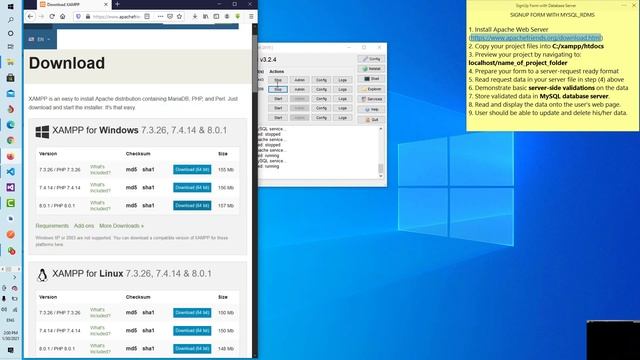The image size is (640, 360).
Task: Click highlighted Stop in second module row
Action: [x=278, y=89]
